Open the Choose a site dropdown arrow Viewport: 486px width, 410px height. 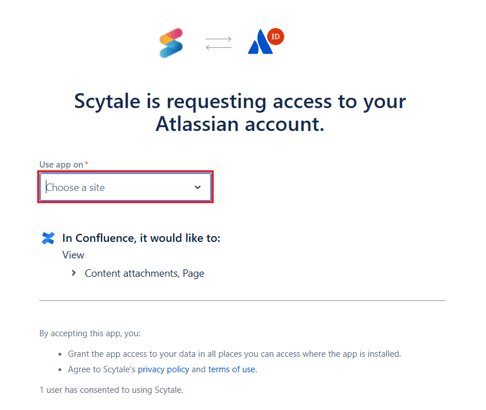(198, 187)
